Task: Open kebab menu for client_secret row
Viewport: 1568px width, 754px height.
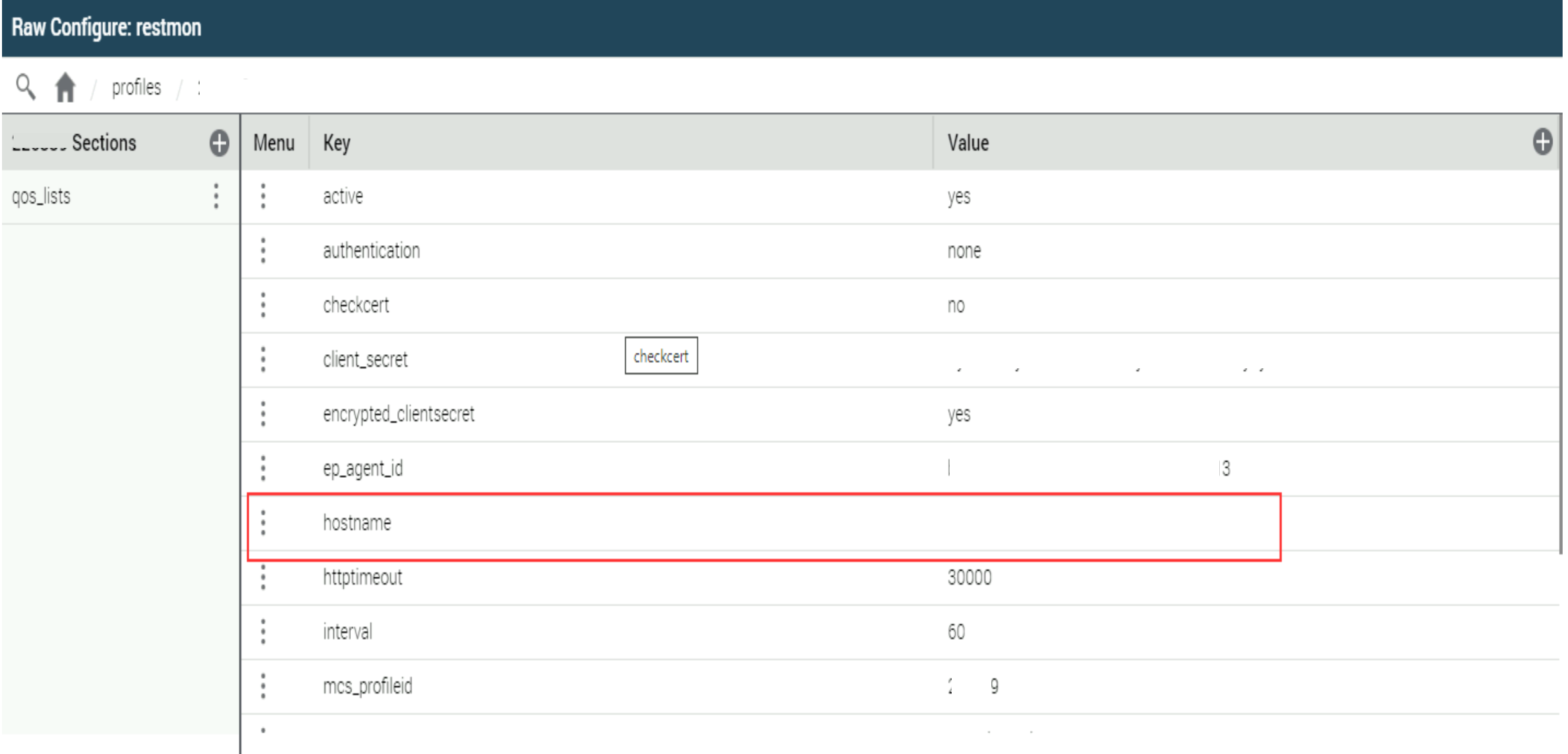Action: tap(263, 360)
